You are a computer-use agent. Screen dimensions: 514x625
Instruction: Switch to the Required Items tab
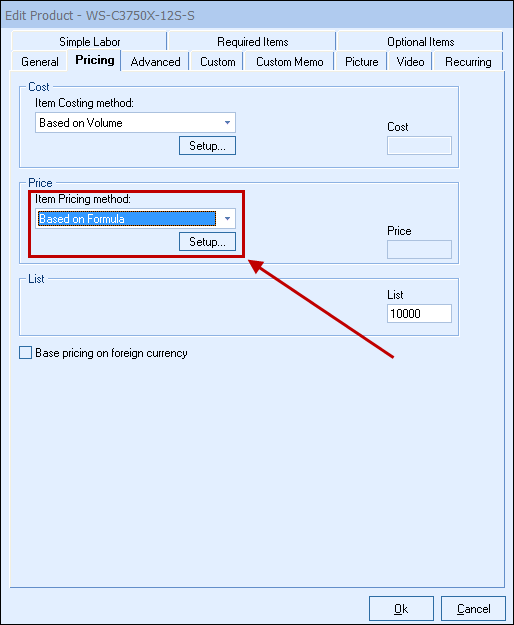coord(252,41)
